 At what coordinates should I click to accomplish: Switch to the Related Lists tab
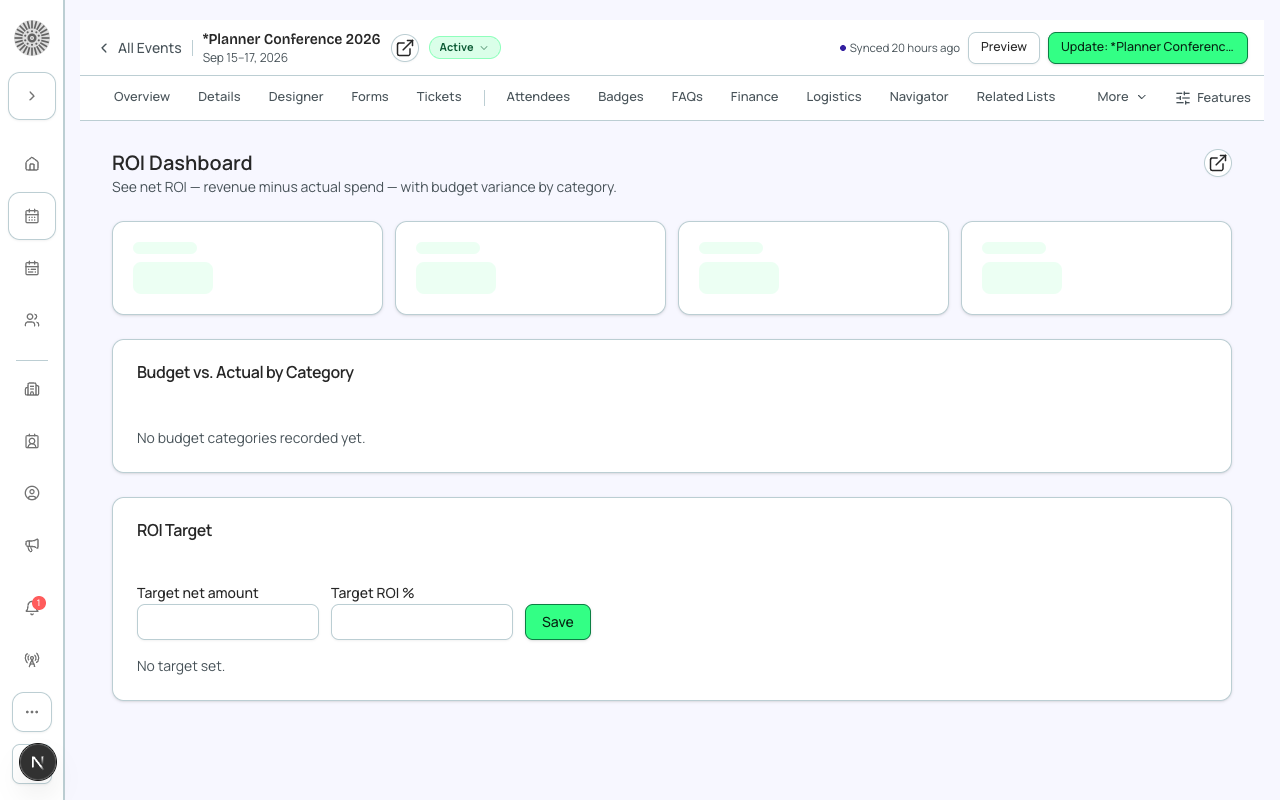tap(1016, 97)
